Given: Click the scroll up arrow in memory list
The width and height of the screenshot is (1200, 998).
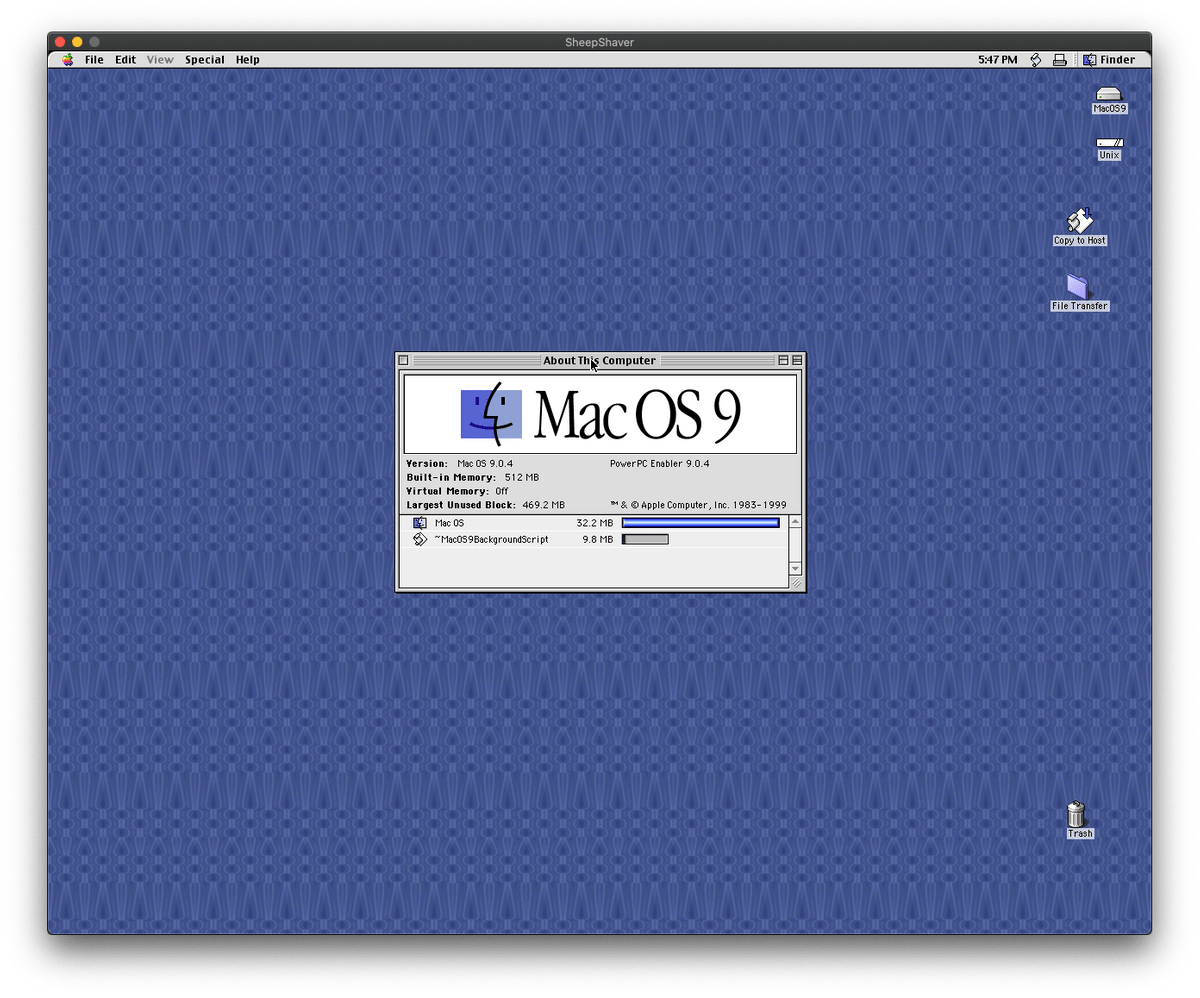Looking at the screenshot, I should click(x=796, y=522).
